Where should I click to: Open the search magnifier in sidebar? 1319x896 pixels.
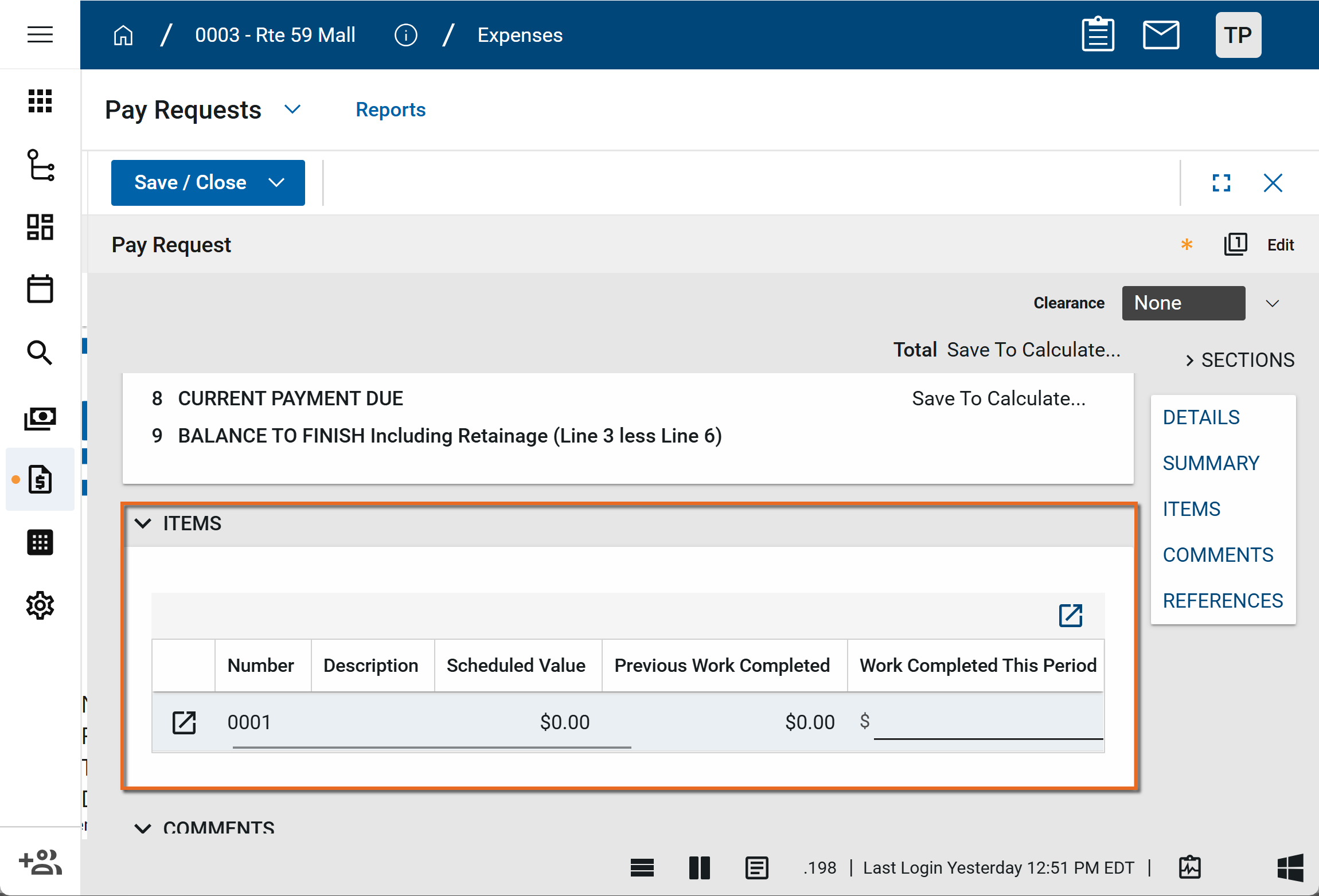pos(40,353)
